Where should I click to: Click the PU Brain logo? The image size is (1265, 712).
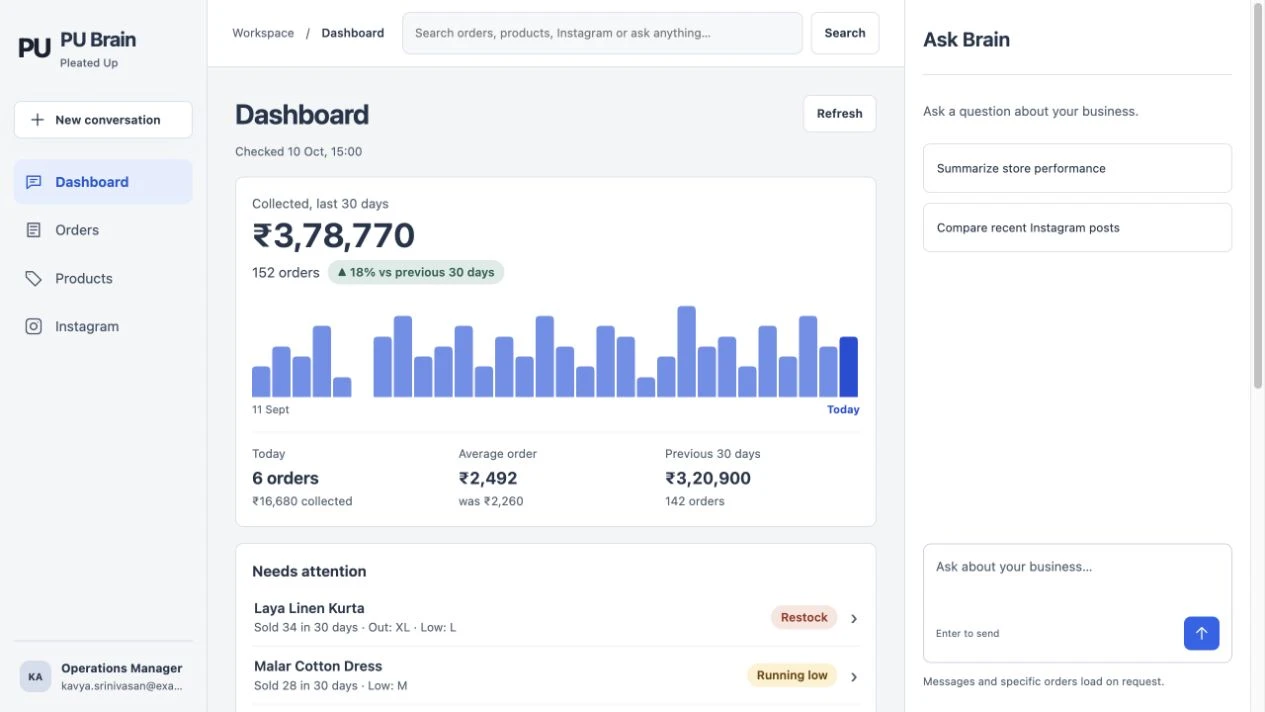(35, 48)
